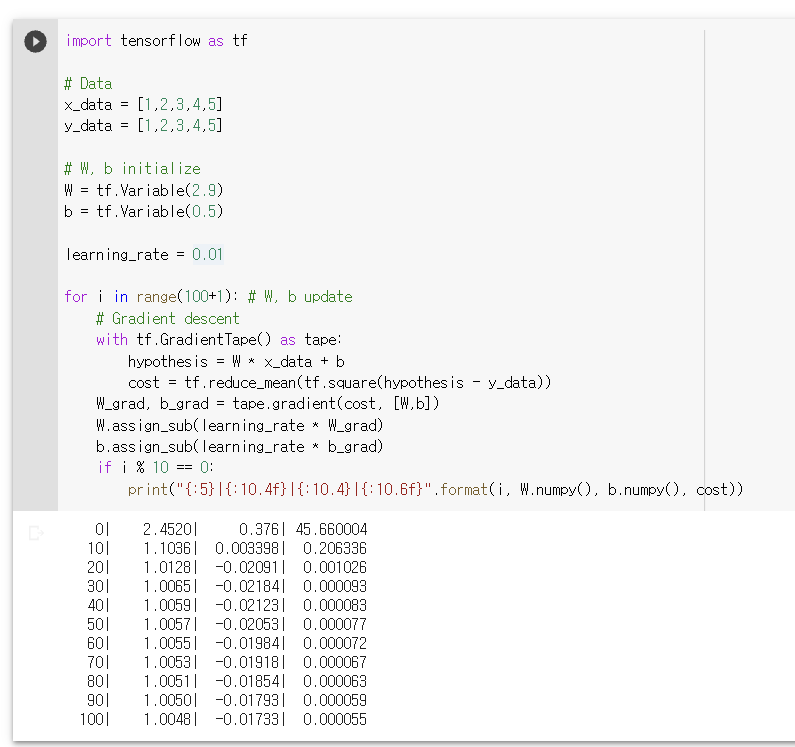Click the 'W_grad, b_grad = tape.gradient' line
The image size is (795, 747).
click(268, 403)
